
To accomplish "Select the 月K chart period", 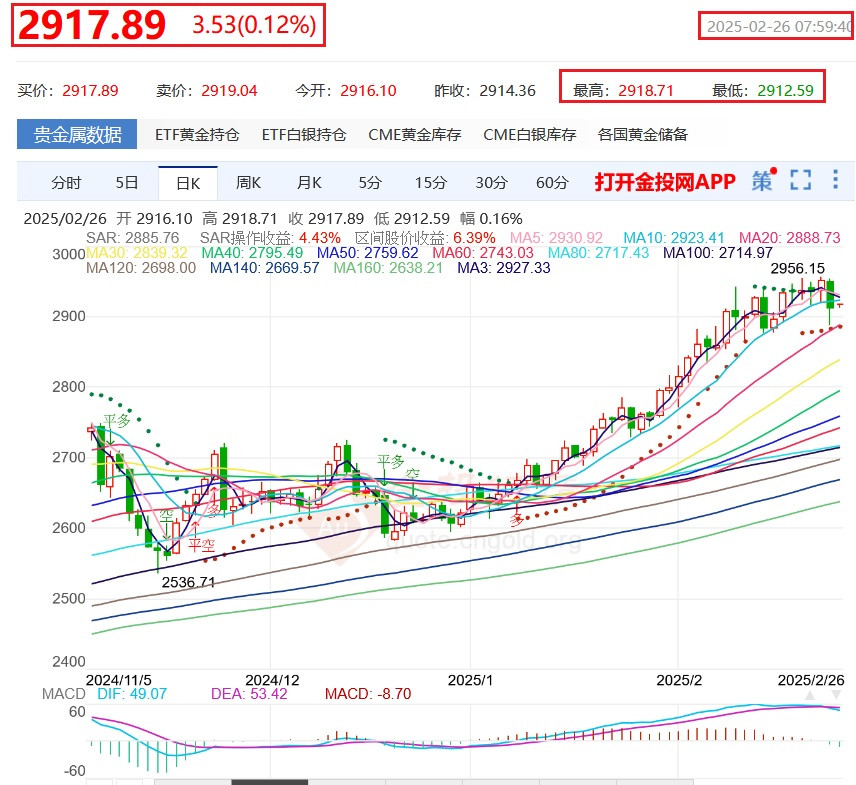I will pyautogui.click(x=309, y=182).
